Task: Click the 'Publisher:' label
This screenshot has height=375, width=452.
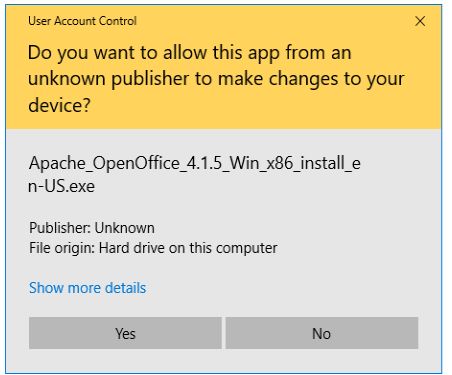Action: [x=60, y=228]
